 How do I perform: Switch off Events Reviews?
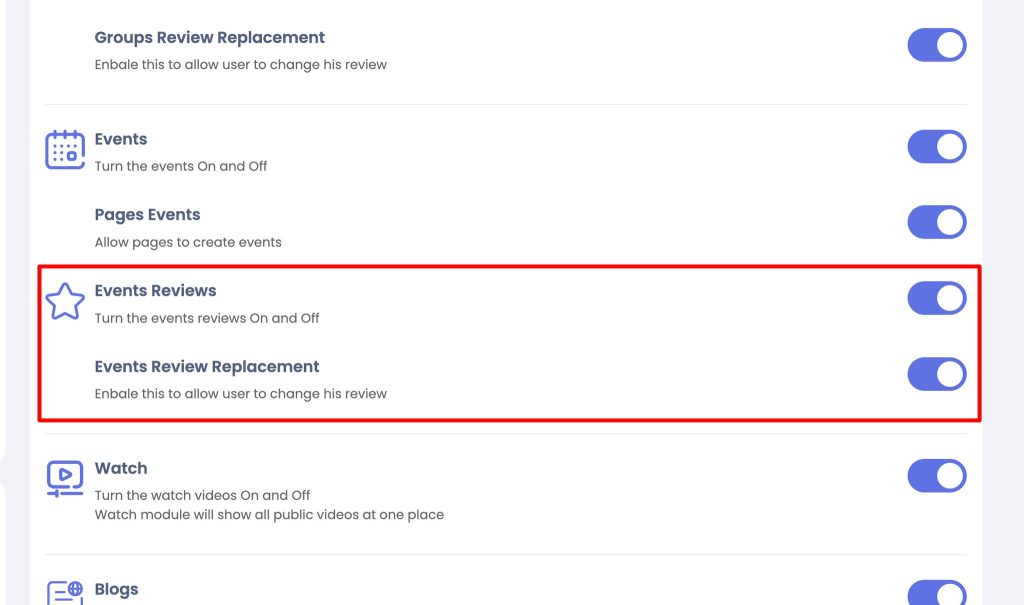[936, 298]
